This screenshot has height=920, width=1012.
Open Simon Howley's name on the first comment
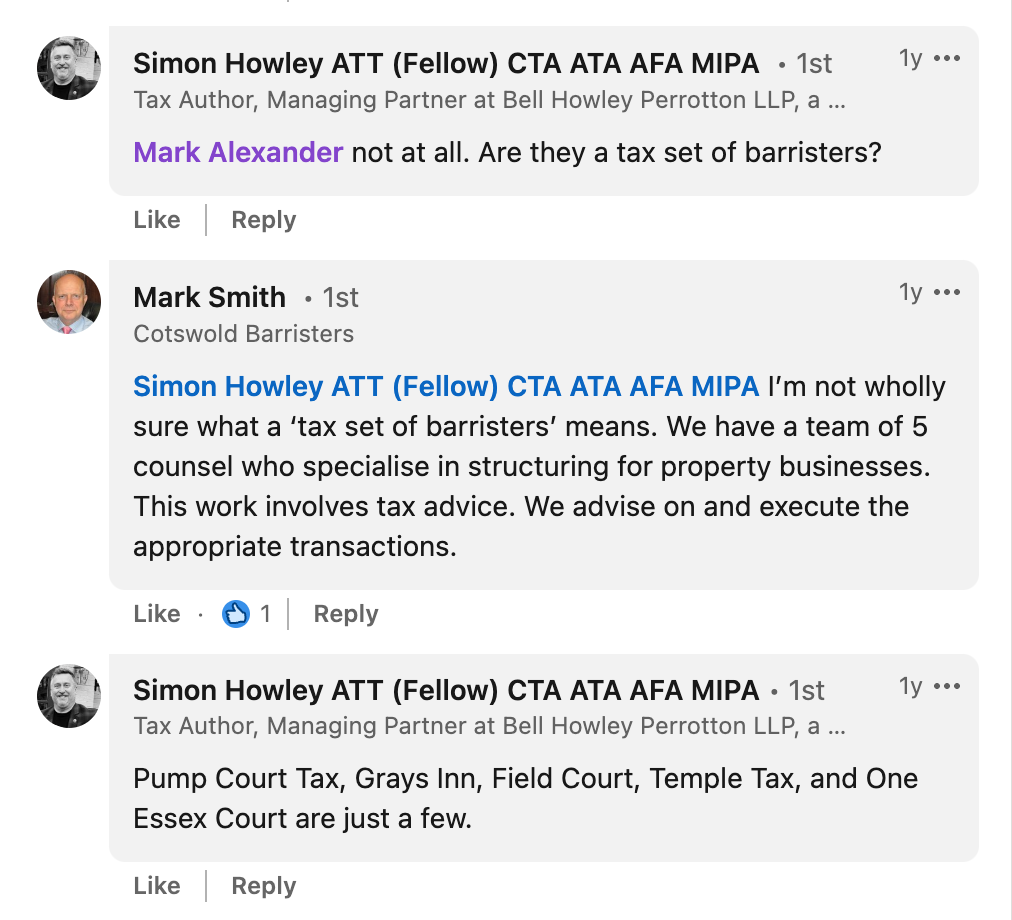(446, 63)
